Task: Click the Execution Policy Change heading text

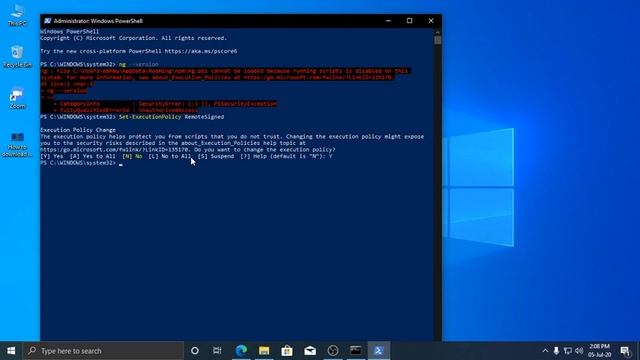Action: point(78,130)
